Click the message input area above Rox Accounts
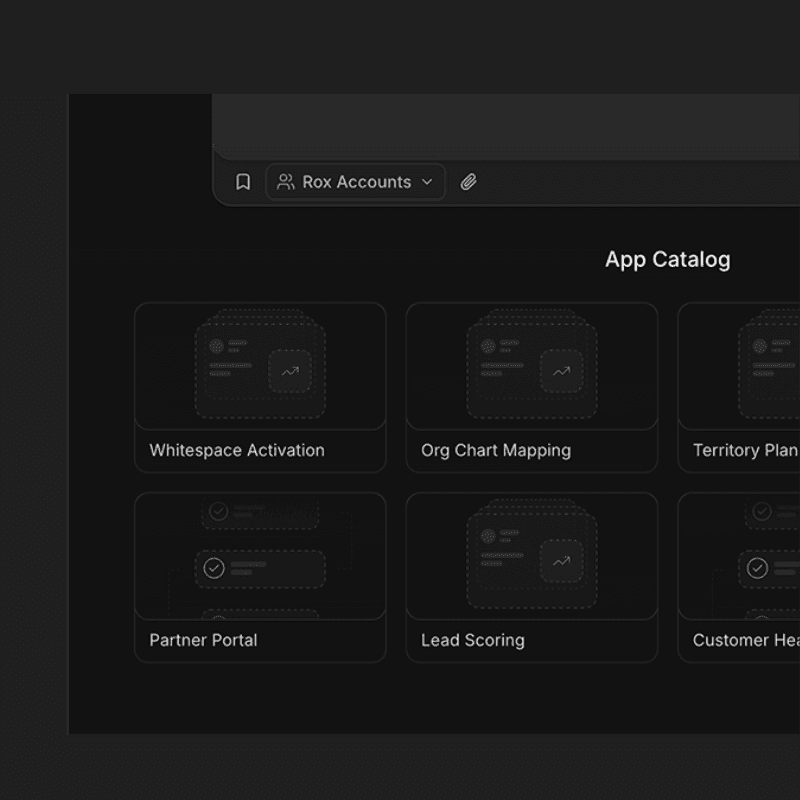Viewport: 800px width, 800px height. [x=500, y=125]
